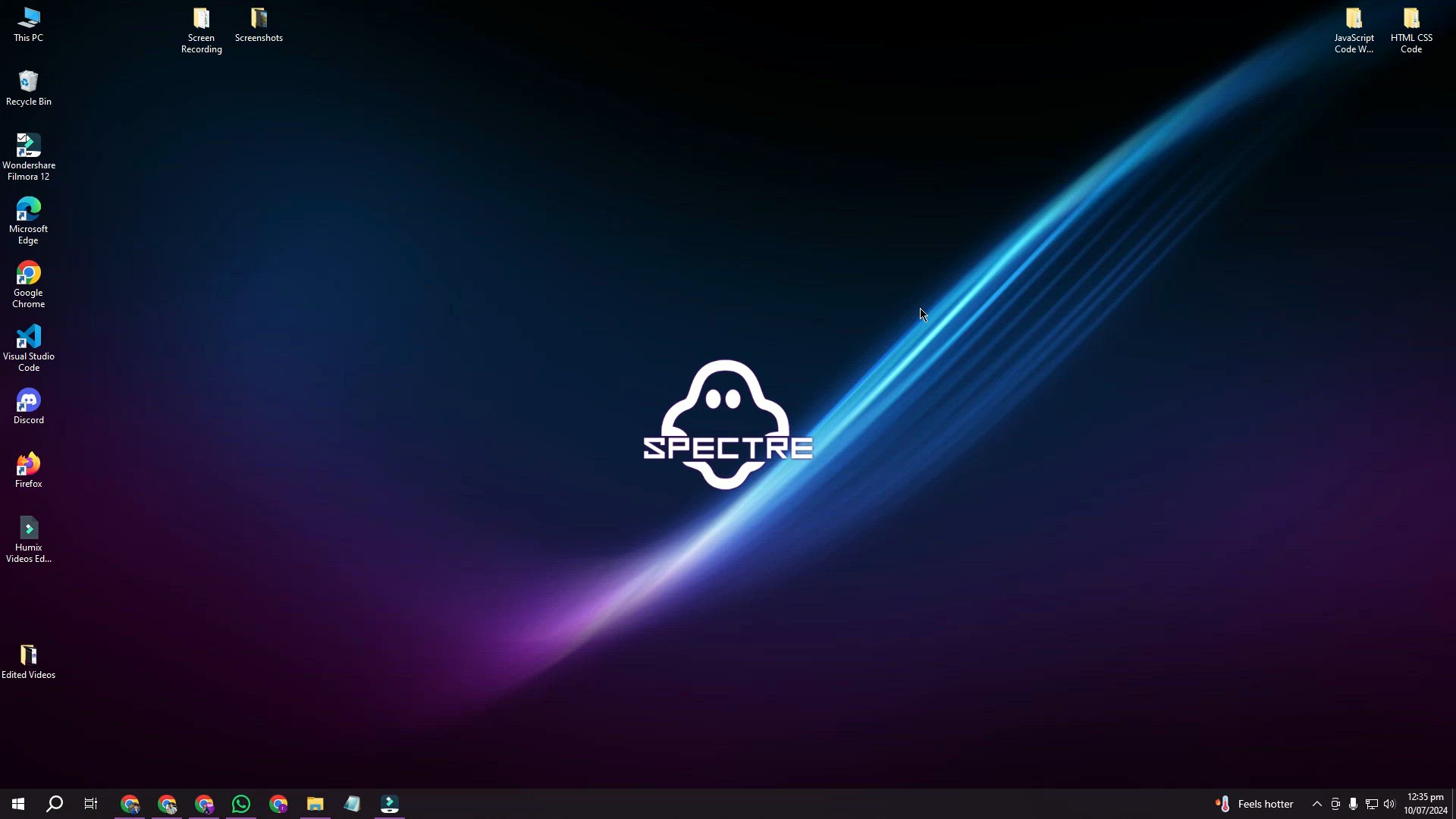
Task: Open the Chrome taskbar icon between WhatsApp and File Explorer
Action: click(278, 804)
